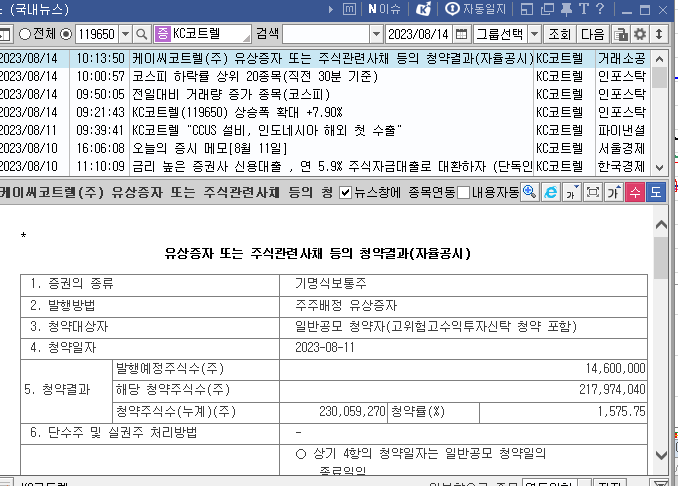Click the blue 도 button
This screenshot has width=678, height=486.
pyautogui.click(x=656, y=192)
